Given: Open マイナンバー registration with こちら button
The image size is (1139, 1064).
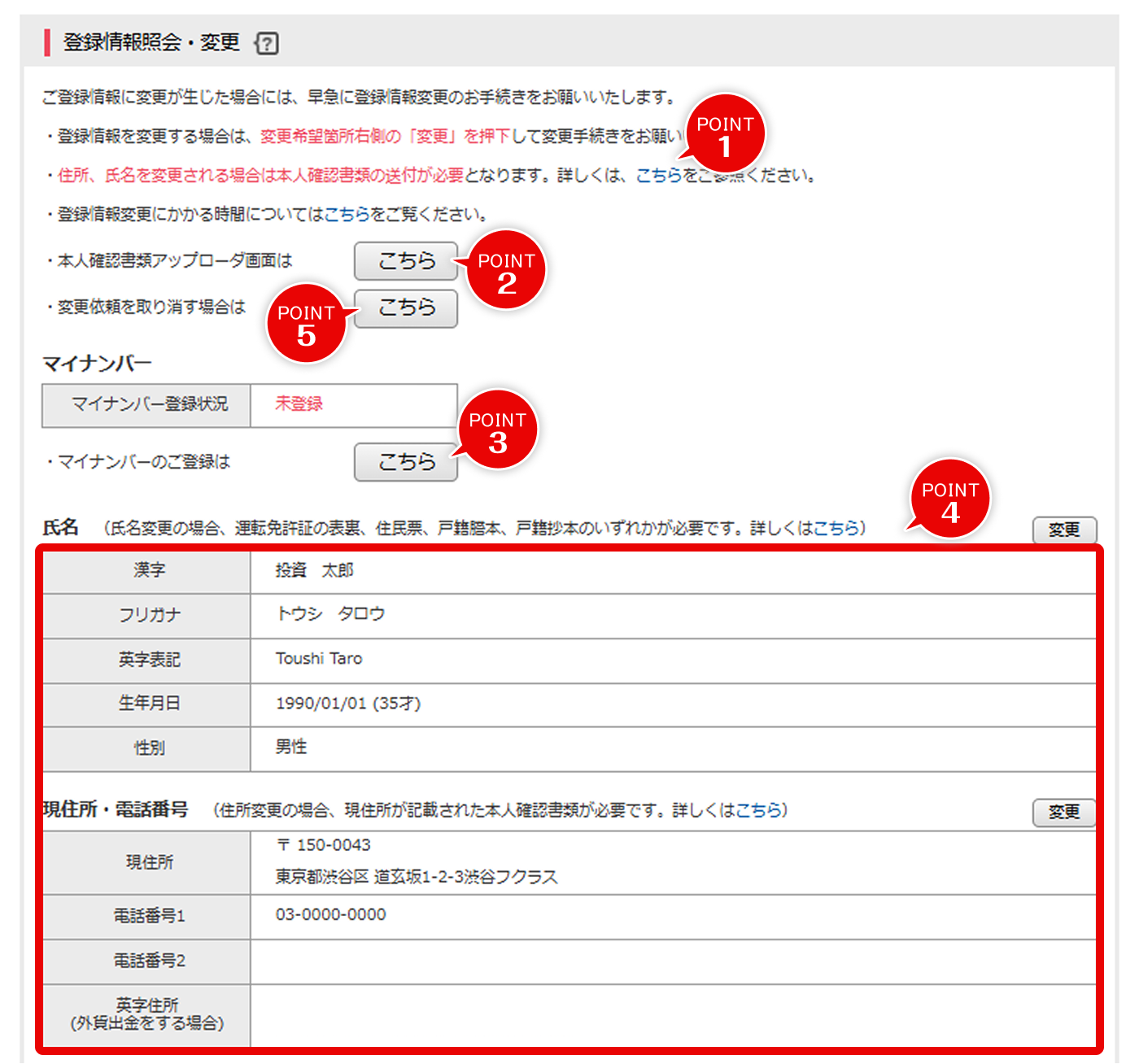Looking at the screenshot, I should click(405, 461).
